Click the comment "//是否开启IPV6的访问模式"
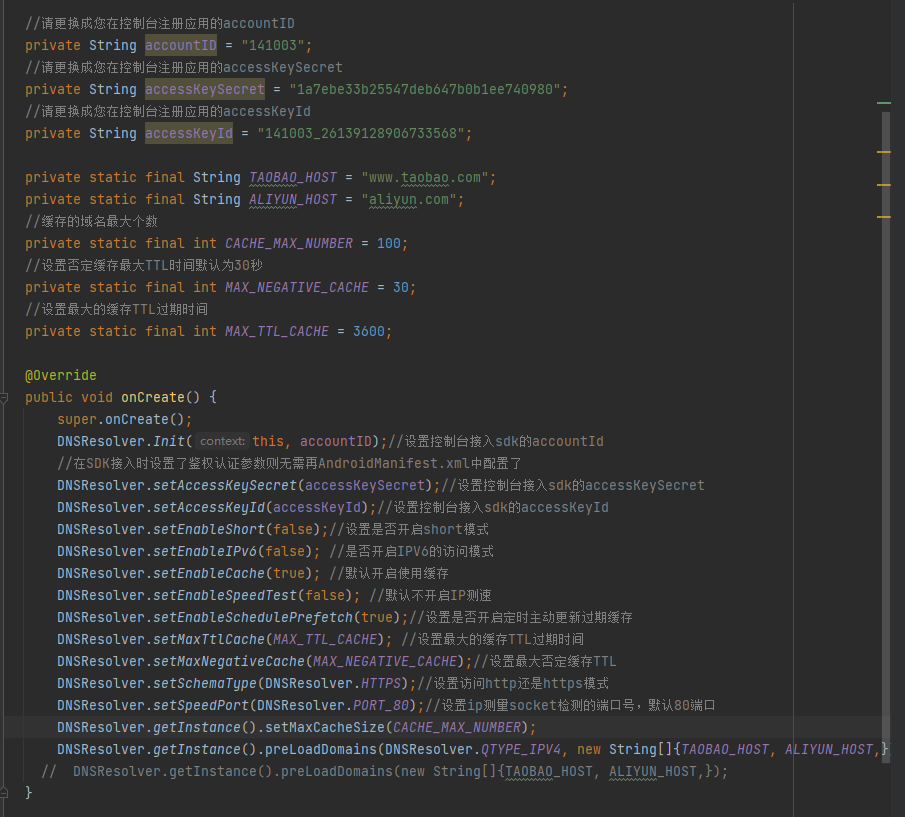Viewport: 905px width, 817px height. click(x=412, y=551)
